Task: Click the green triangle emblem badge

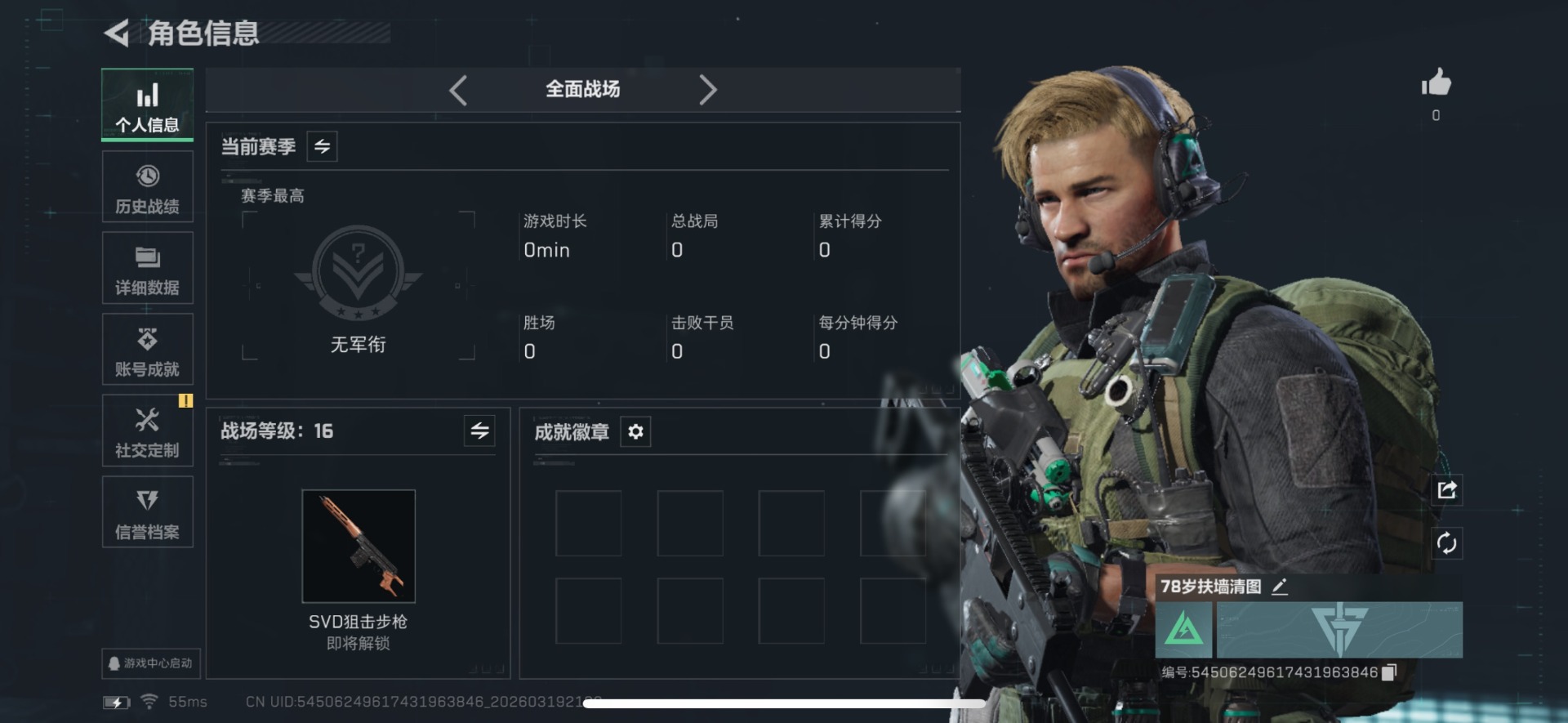Action: tap(1183, 630)
